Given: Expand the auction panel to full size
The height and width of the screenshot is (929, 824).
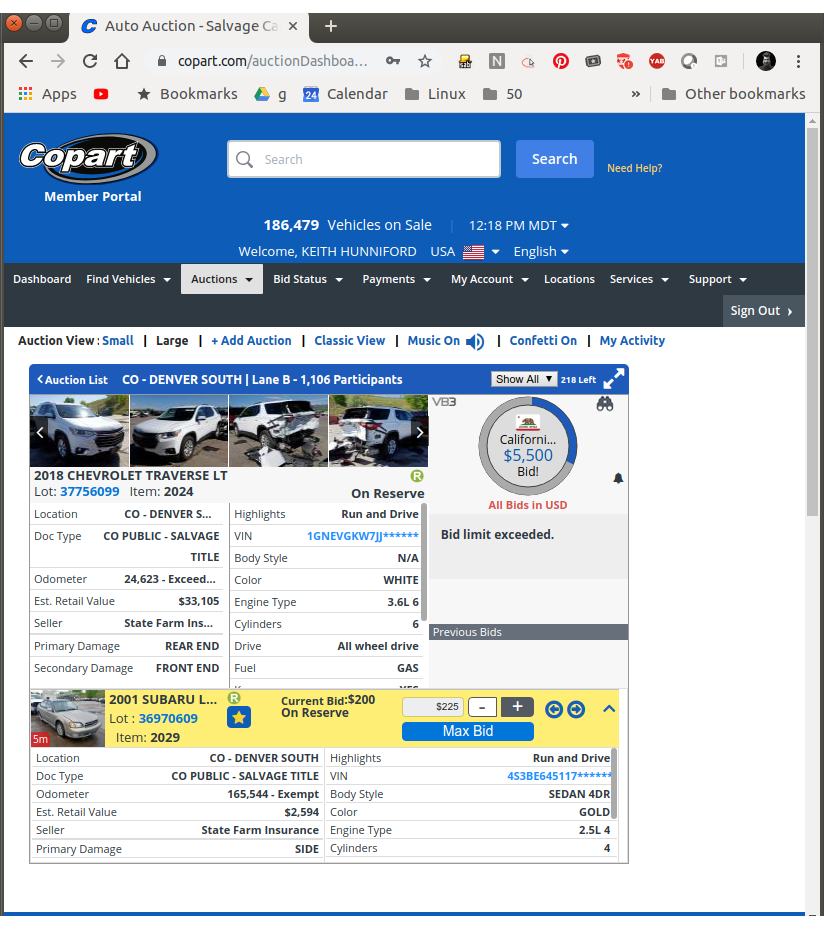Looking at the screenshot, I should point(613,379).
